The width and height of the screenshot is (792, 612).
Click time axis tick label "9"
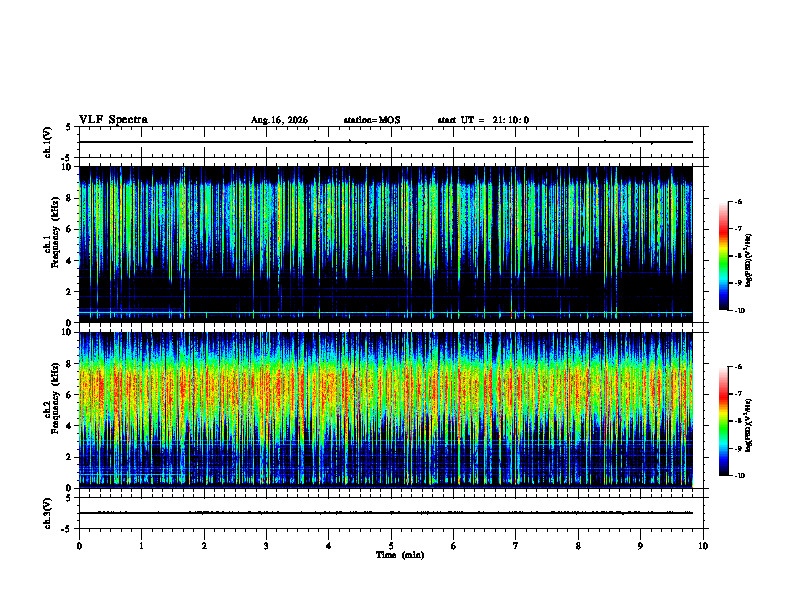pyautogui.click(x=640, y=546)
